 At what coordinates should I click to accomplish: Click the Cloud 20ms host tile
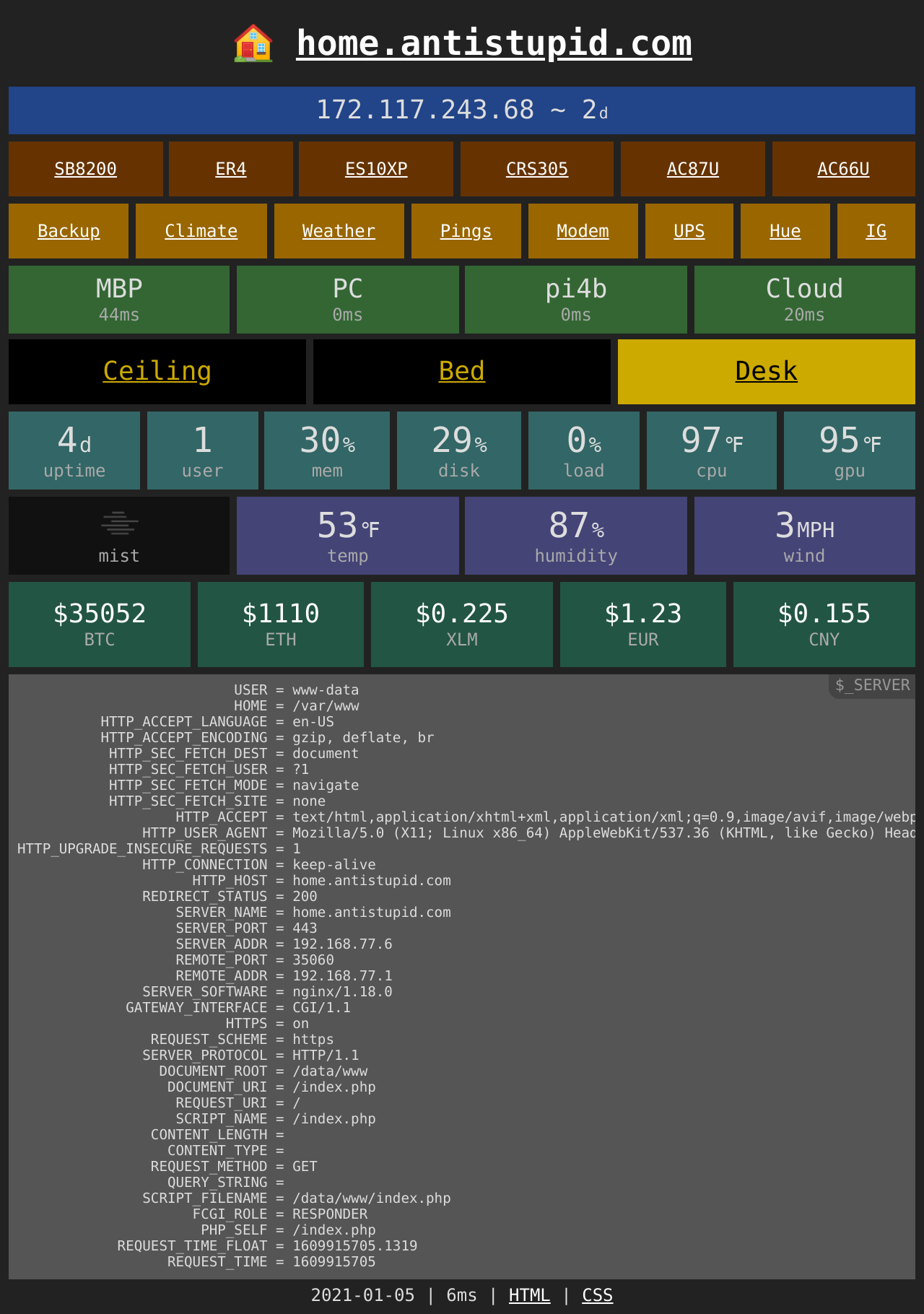coord(805,300)
